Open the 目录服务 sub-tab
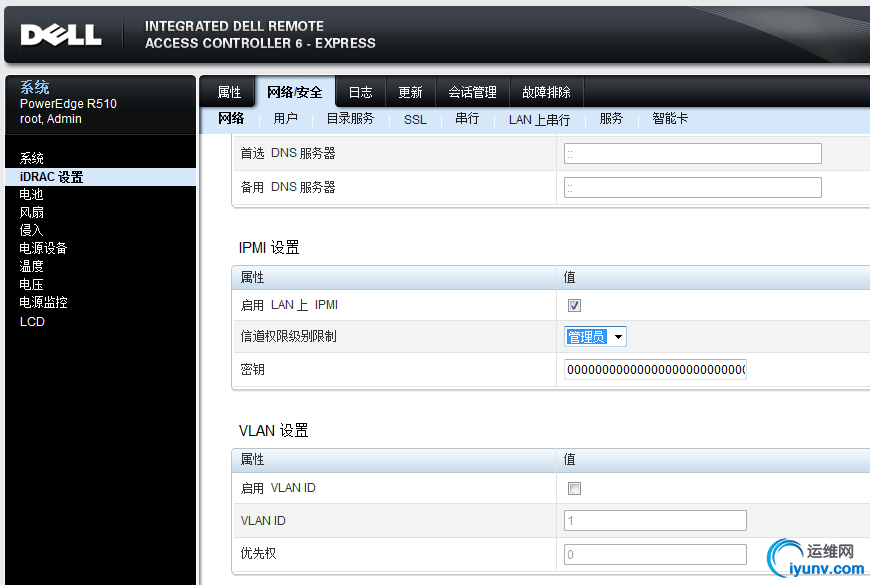The height and width of the screenshot is (585, 870). tap(350, 119)
